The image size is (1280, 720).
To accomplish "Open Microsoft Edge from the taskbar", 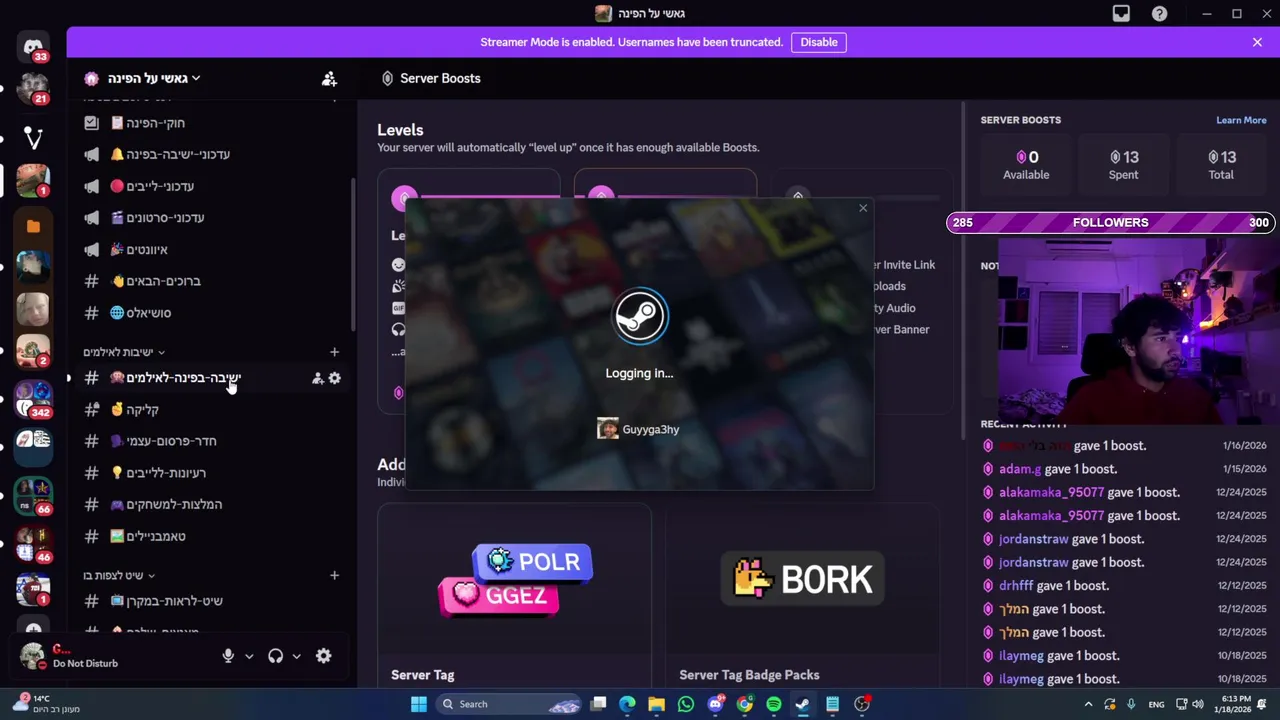I will click(x=627, y=704).
